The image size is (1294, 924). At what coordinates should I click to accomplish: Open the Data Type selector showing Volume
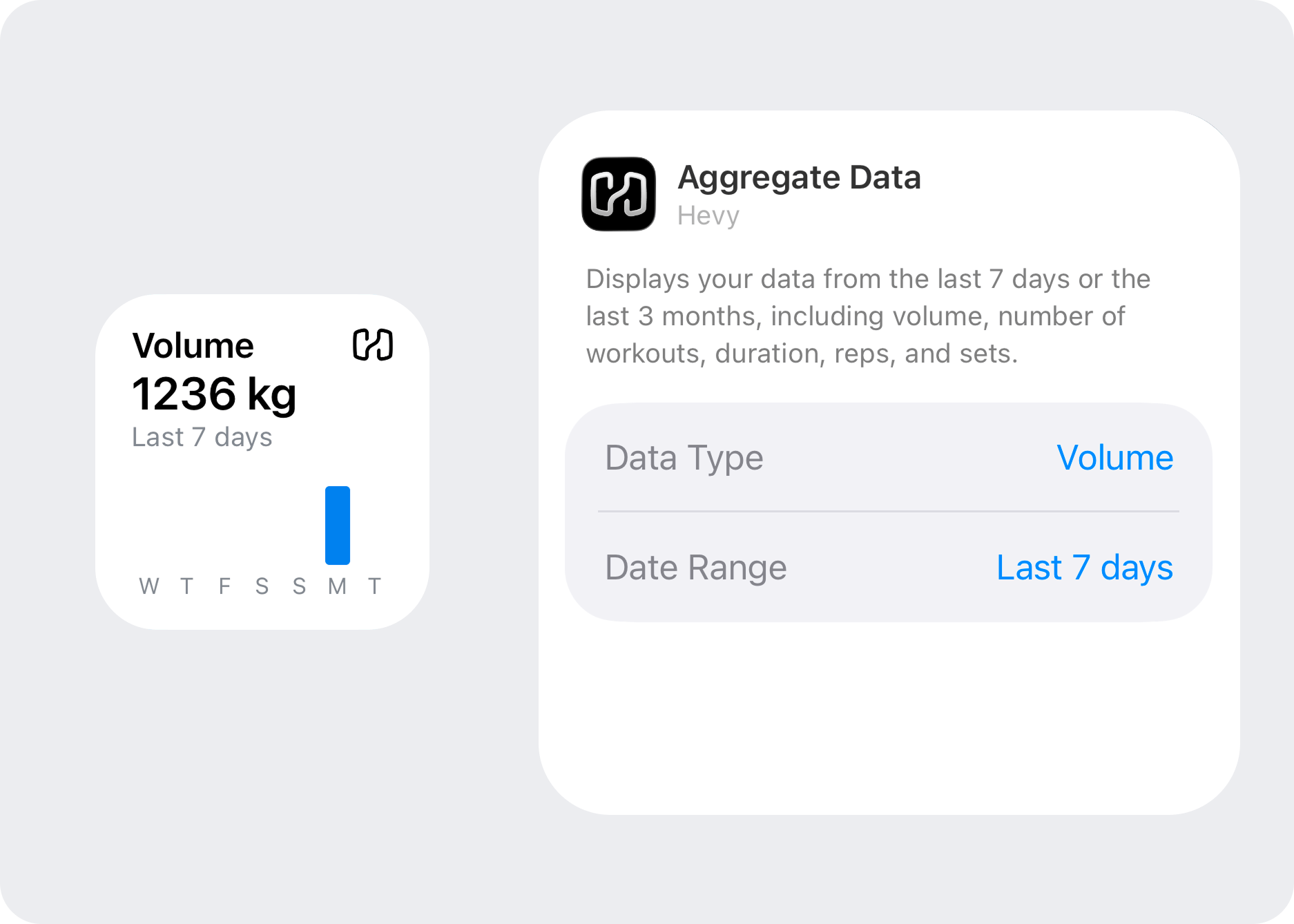tap(1115, 458)
